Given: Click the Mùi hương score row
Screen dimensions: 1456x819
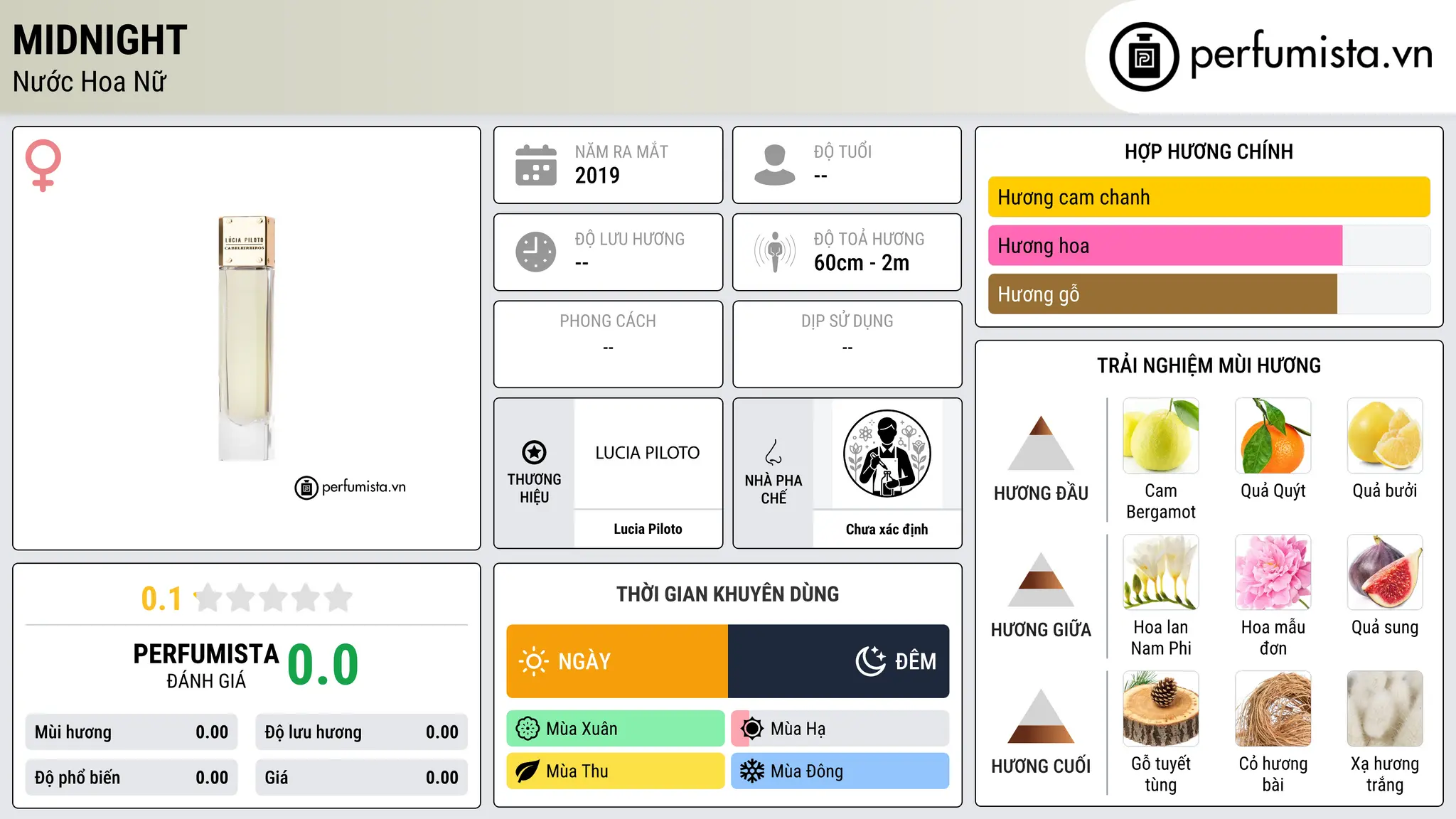Looking at the screenshot, I should click(x=132, y=732).
